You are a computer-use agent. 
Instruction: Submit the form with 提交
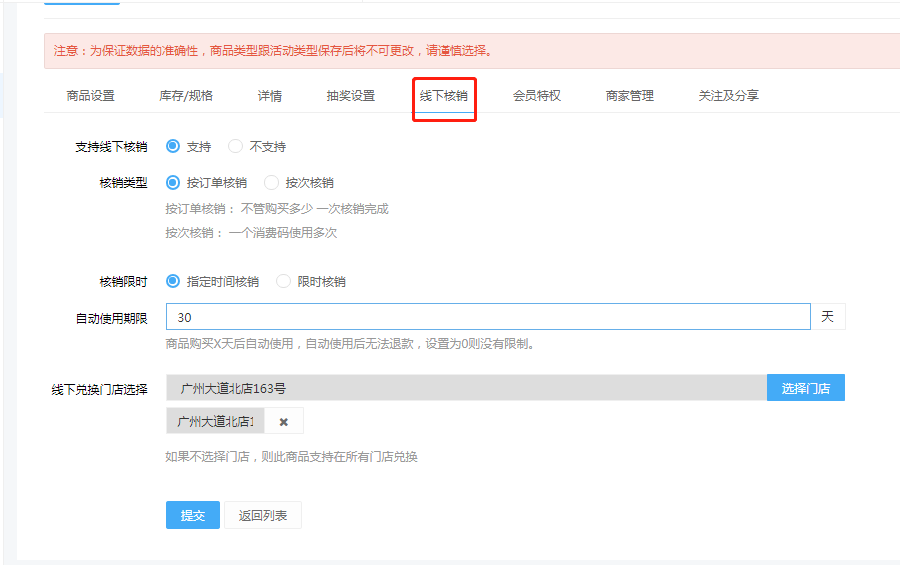coord(193,515)
